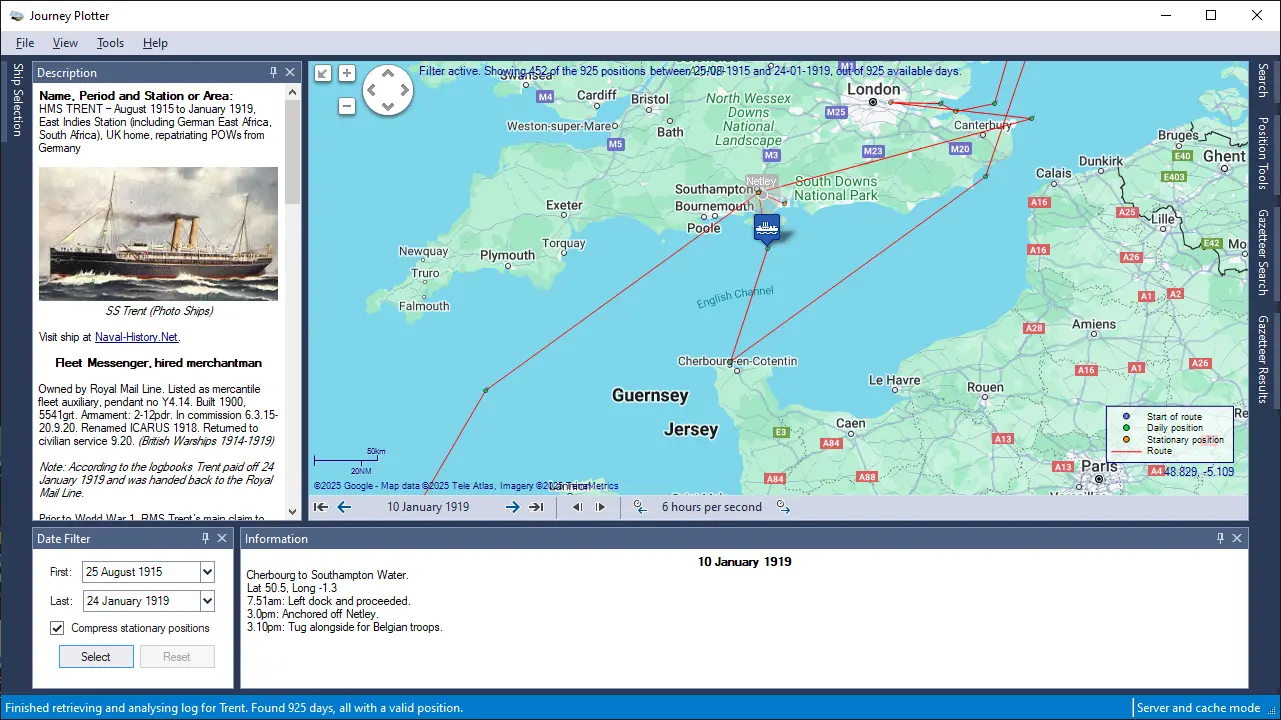
Task: Click the Reset button in Date Filter
Action: tap(177, 657)
